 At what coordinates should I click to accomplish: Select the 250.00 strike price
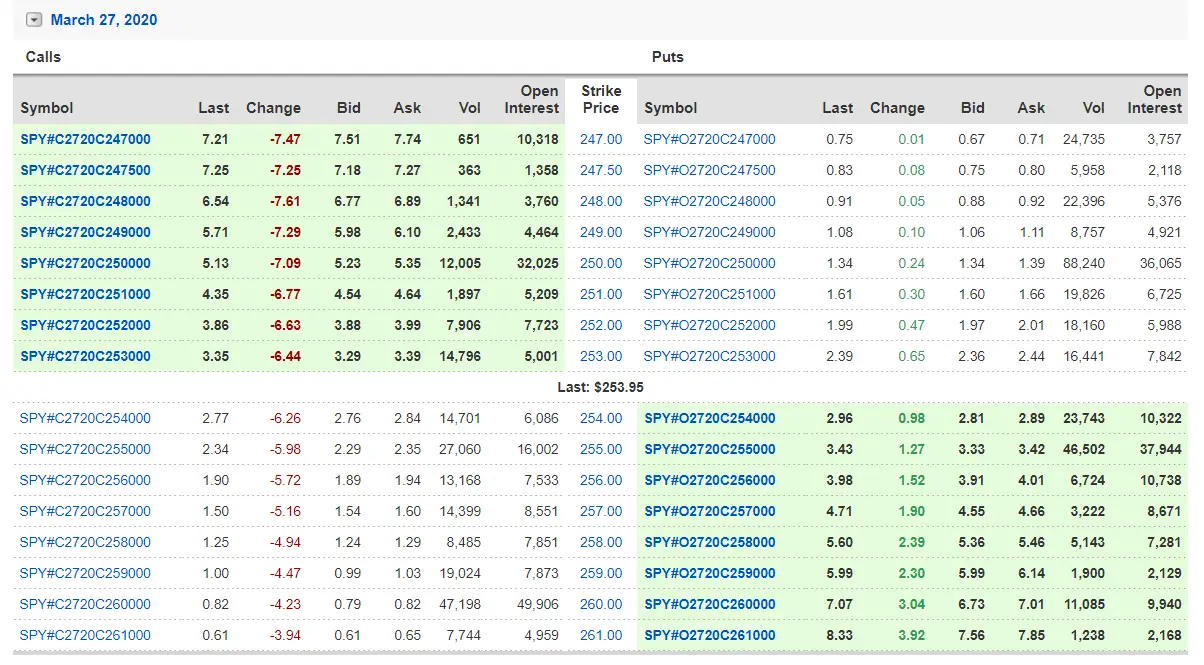coord(601,263)
